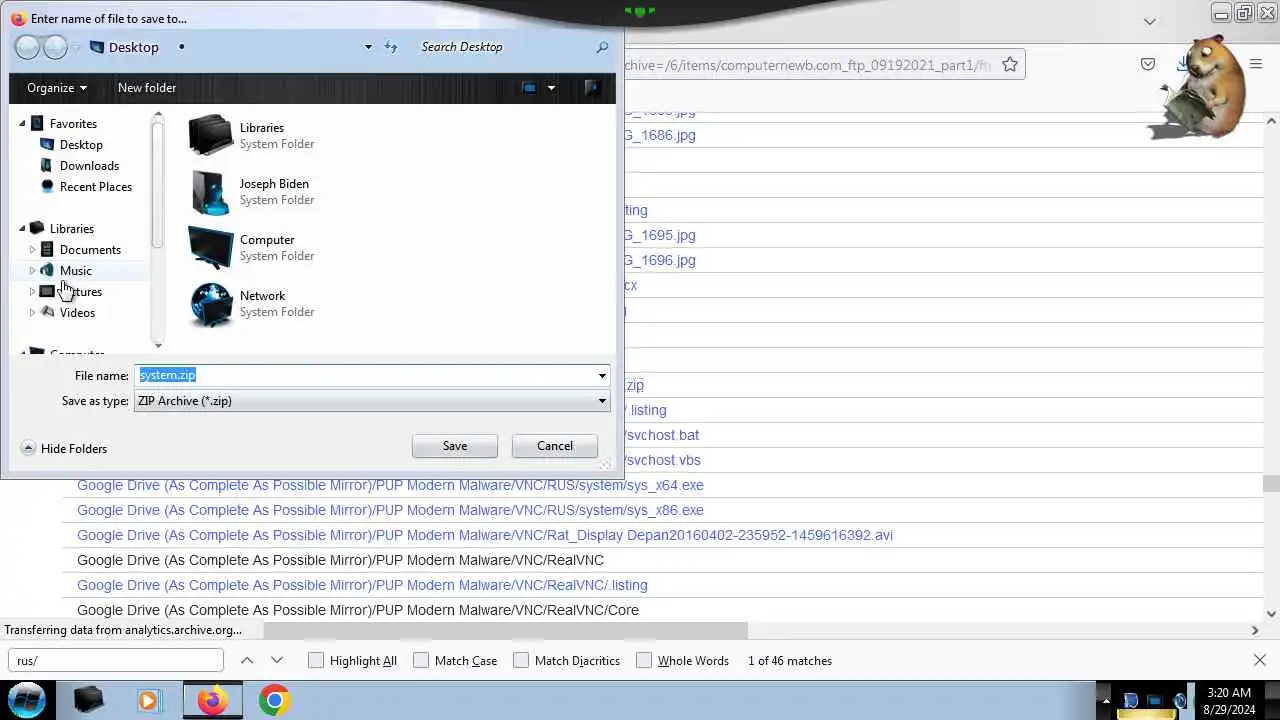Jump to next find match arrow
Screen dimensions: 1280x720
[x=277, y=660]
